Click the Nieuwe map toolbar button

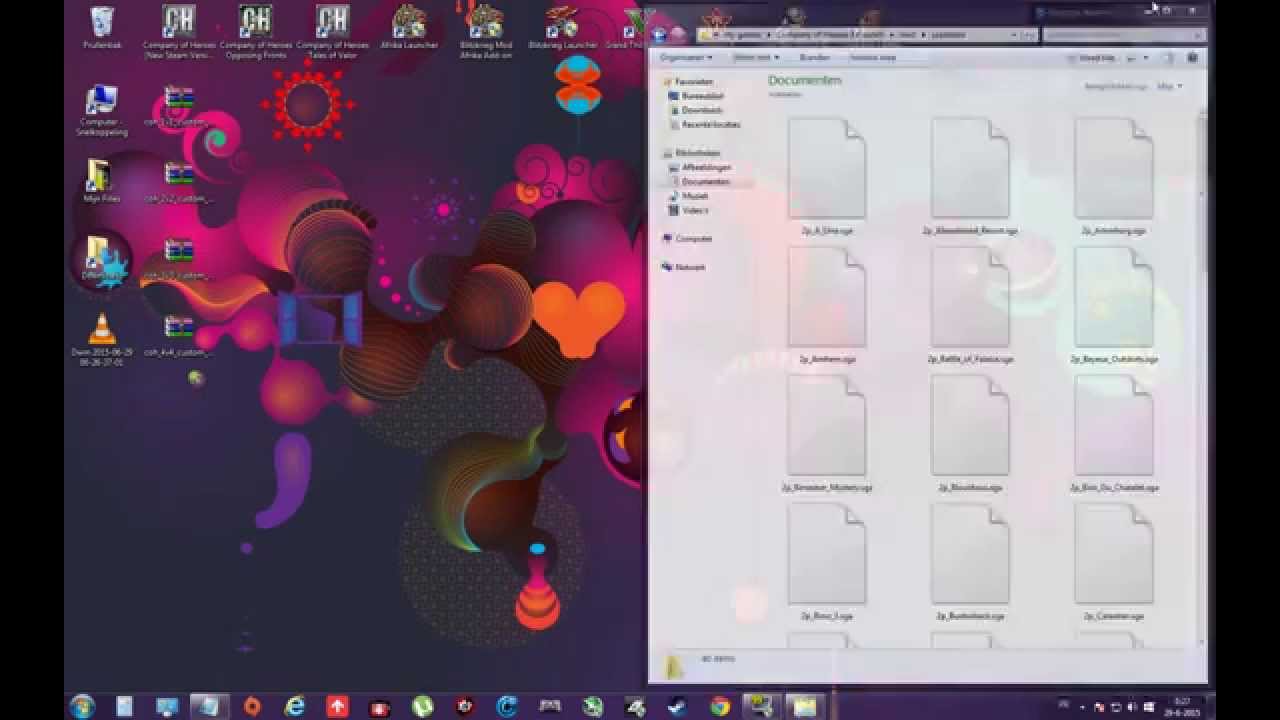873,58
